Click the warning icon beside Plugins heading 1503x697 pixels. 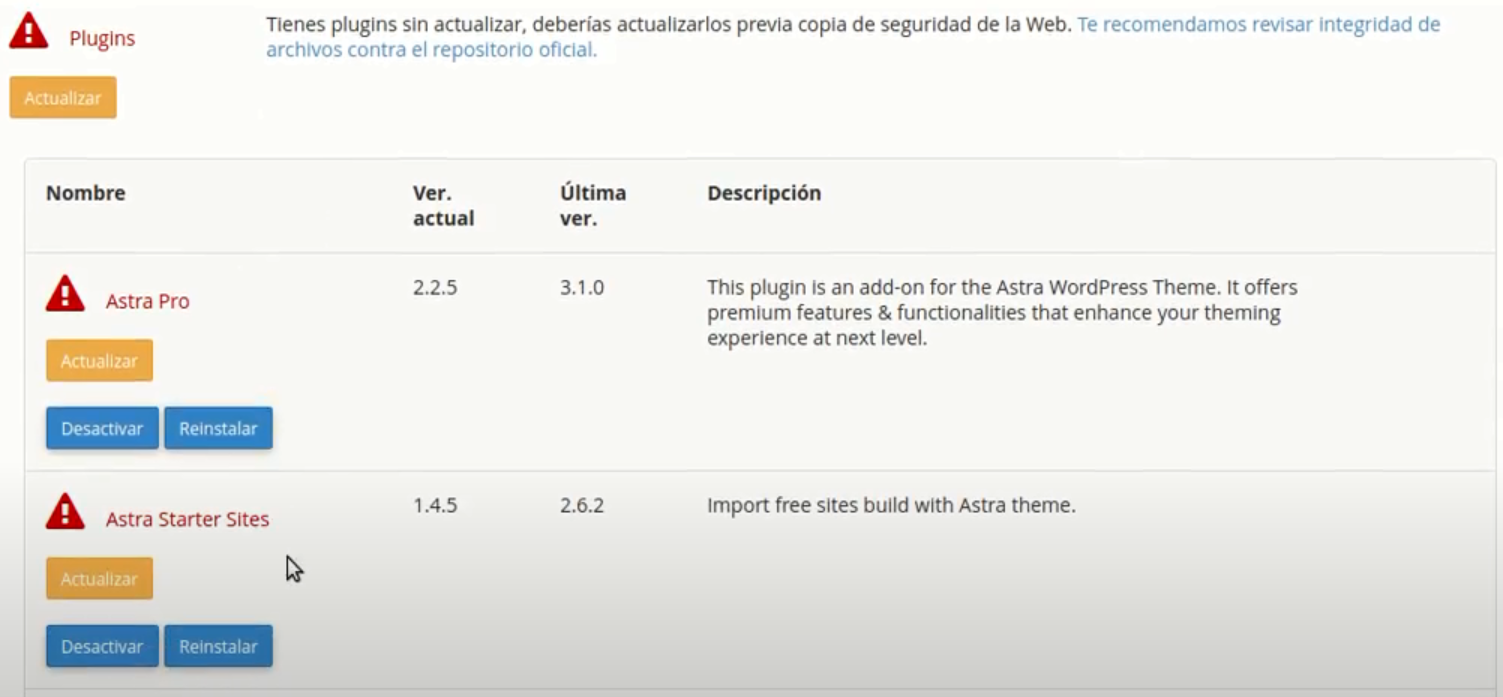pos(28,32)
